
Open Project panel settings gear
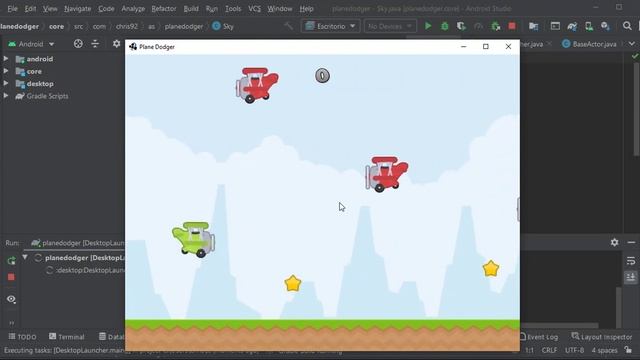(x=116, y=44)
